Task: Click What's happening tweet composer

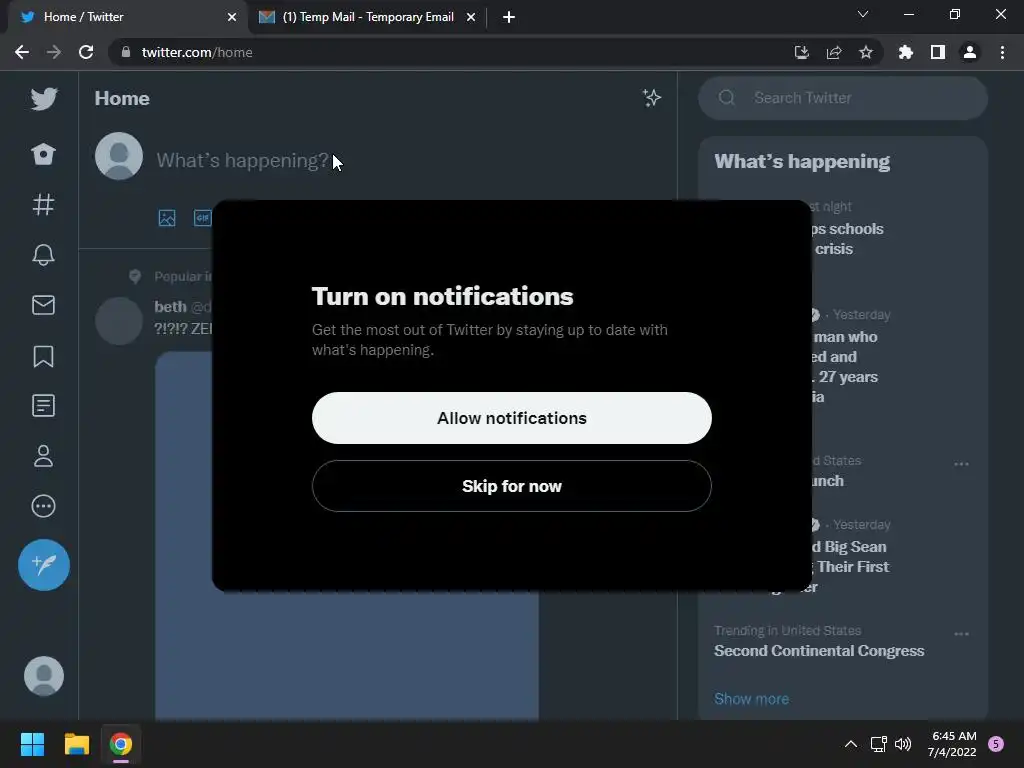Action: (x=242, y=160)
